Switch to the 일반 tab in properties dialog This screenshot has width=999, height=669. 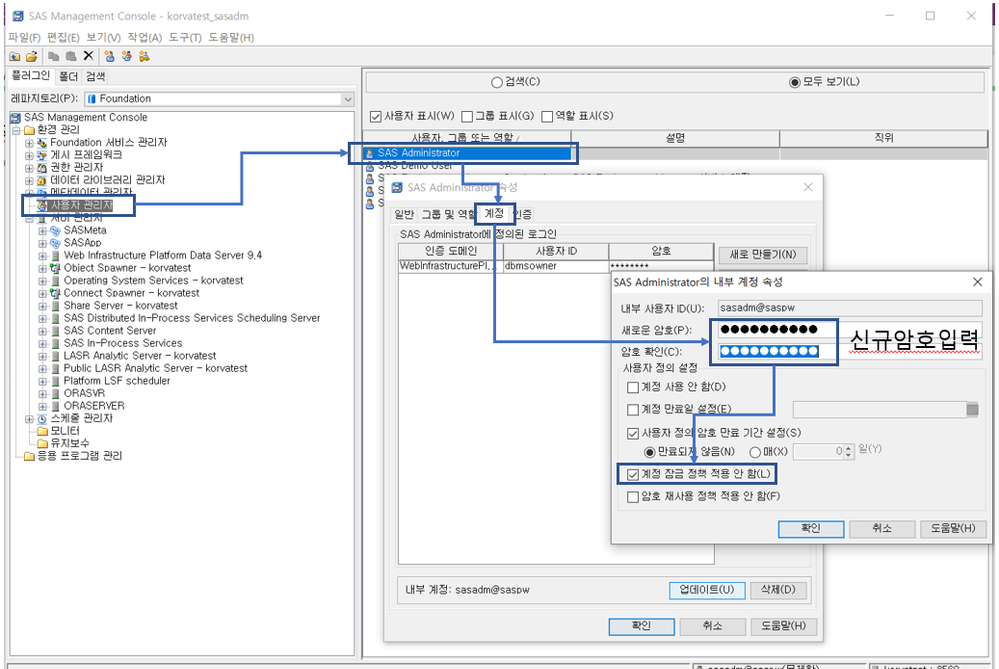404,214
